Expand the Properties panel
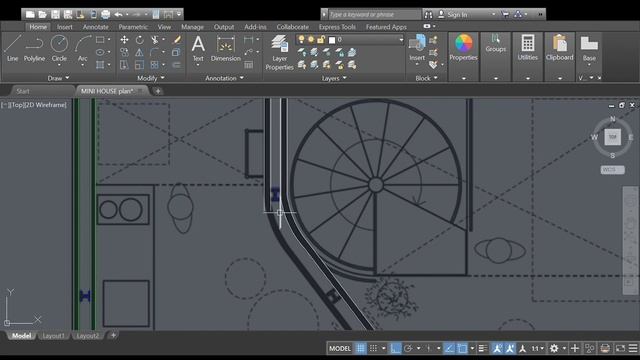Viewport: 640px width, 360px height. tap(463, 78)
